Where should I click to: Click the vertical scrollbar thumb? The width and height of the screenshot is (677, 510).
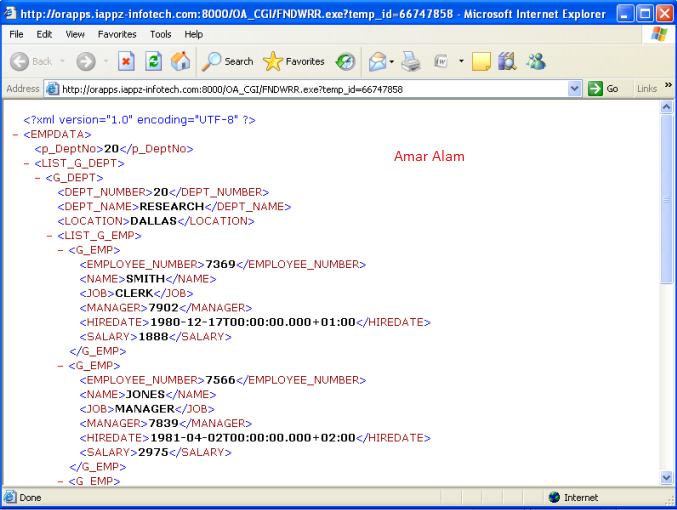point(666,199)
